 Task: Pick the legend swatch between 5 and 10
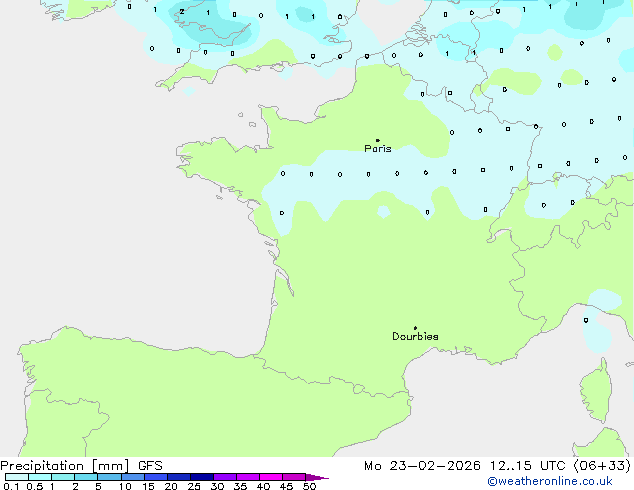[x=109, y=477]
